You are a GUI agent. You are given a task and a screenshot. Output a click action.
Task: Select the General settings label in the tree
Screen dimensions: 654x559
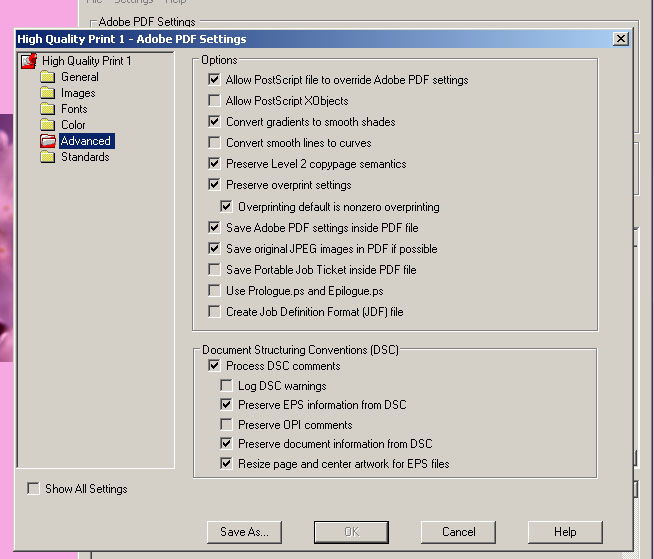click(x=80, y=77)
